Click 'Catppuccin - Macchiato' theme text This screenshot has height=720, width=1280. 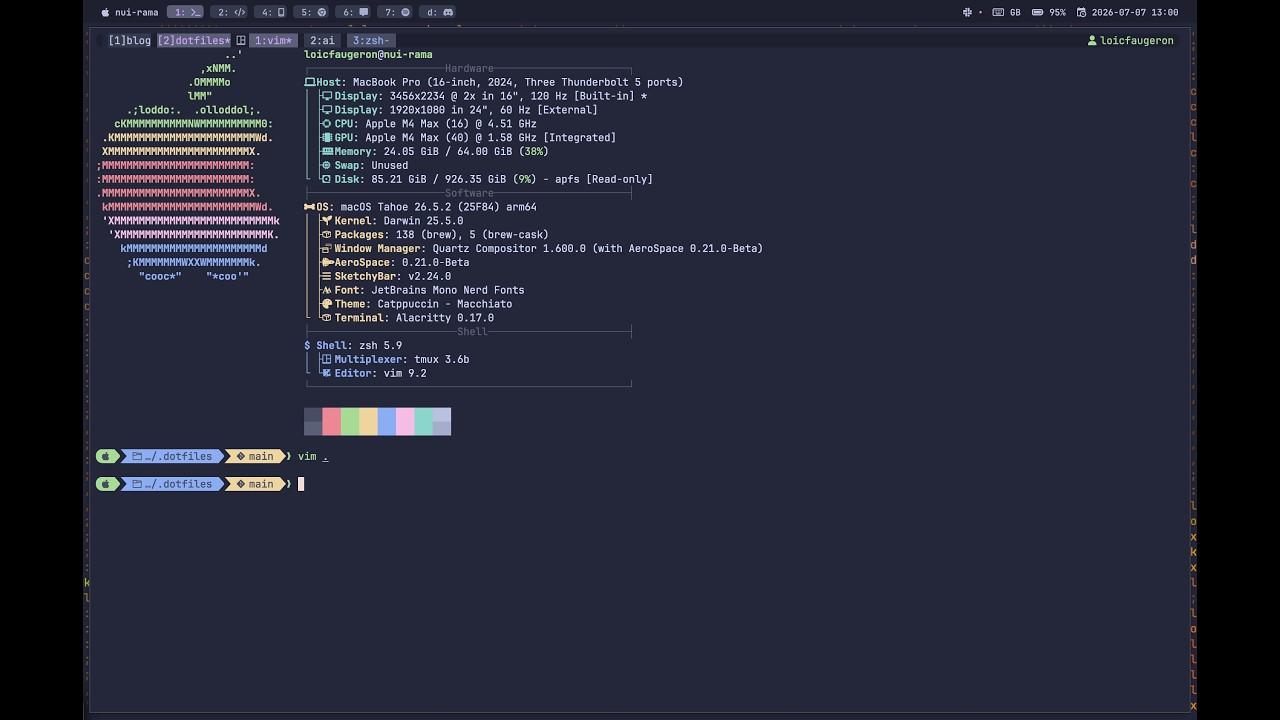click(444, 304)
